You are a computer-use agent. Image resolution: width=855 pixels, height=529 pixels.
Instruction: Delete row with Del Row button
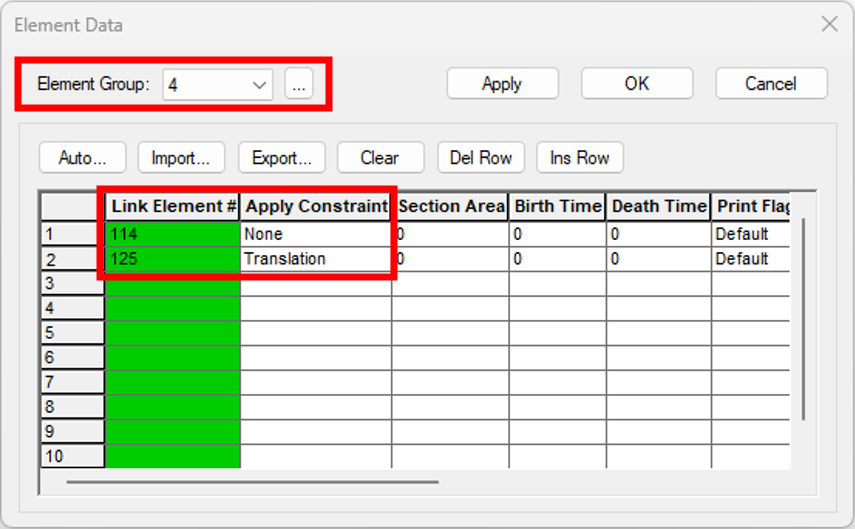pyautogui.click(x=481, y=158)
